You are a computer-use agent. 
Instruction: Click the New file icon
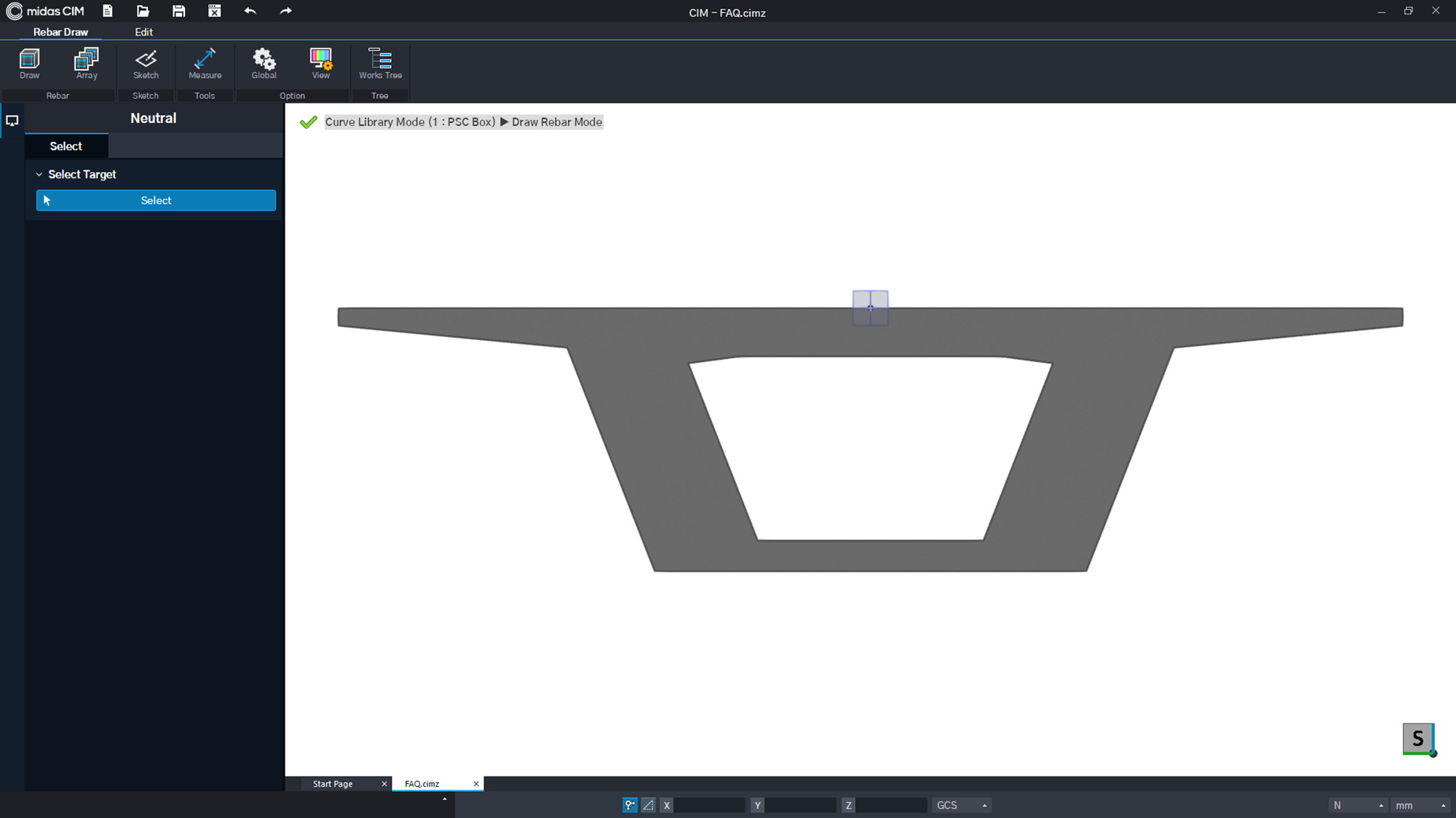point(108,11)
